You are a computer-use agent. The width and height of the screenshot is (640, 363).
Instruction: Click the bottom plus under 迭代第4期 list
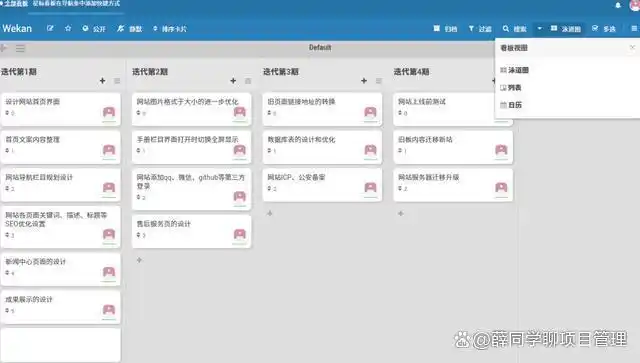401,214
